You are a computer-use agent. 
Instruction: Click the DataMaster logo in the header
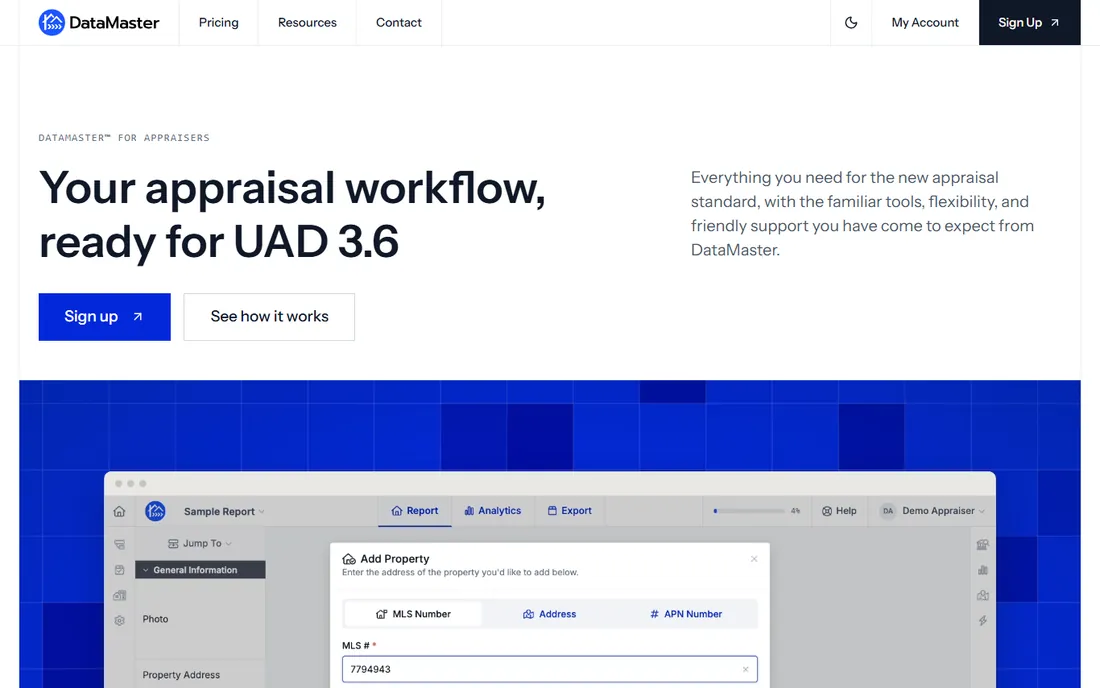pyautogui.click(x=99, y=22)
